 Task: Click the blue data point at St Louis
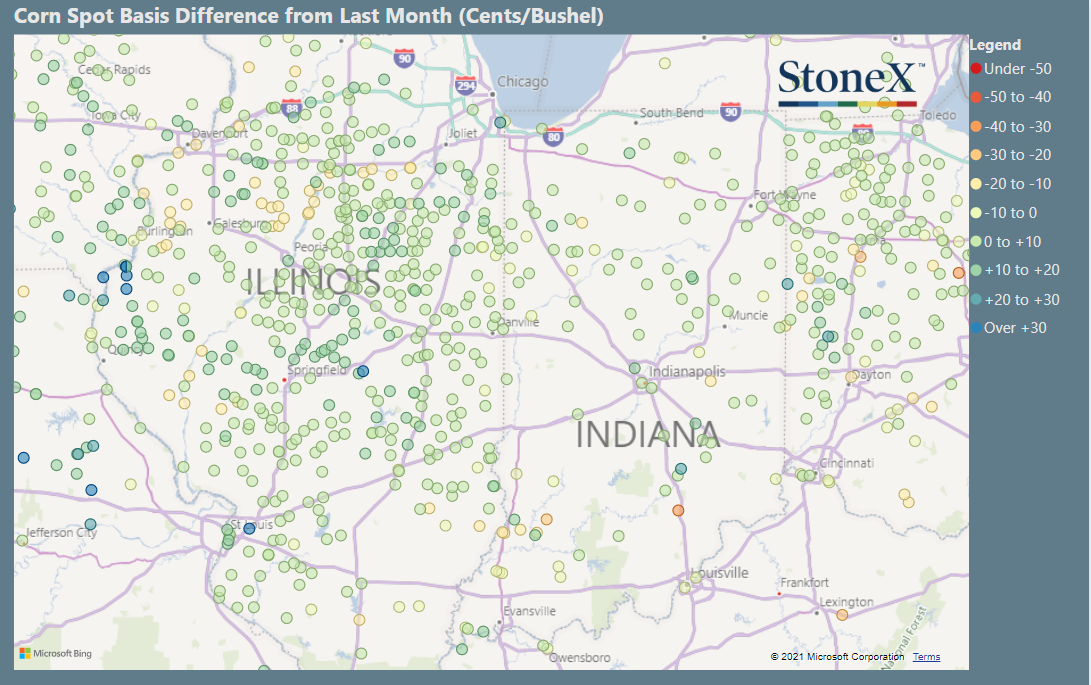249,529
